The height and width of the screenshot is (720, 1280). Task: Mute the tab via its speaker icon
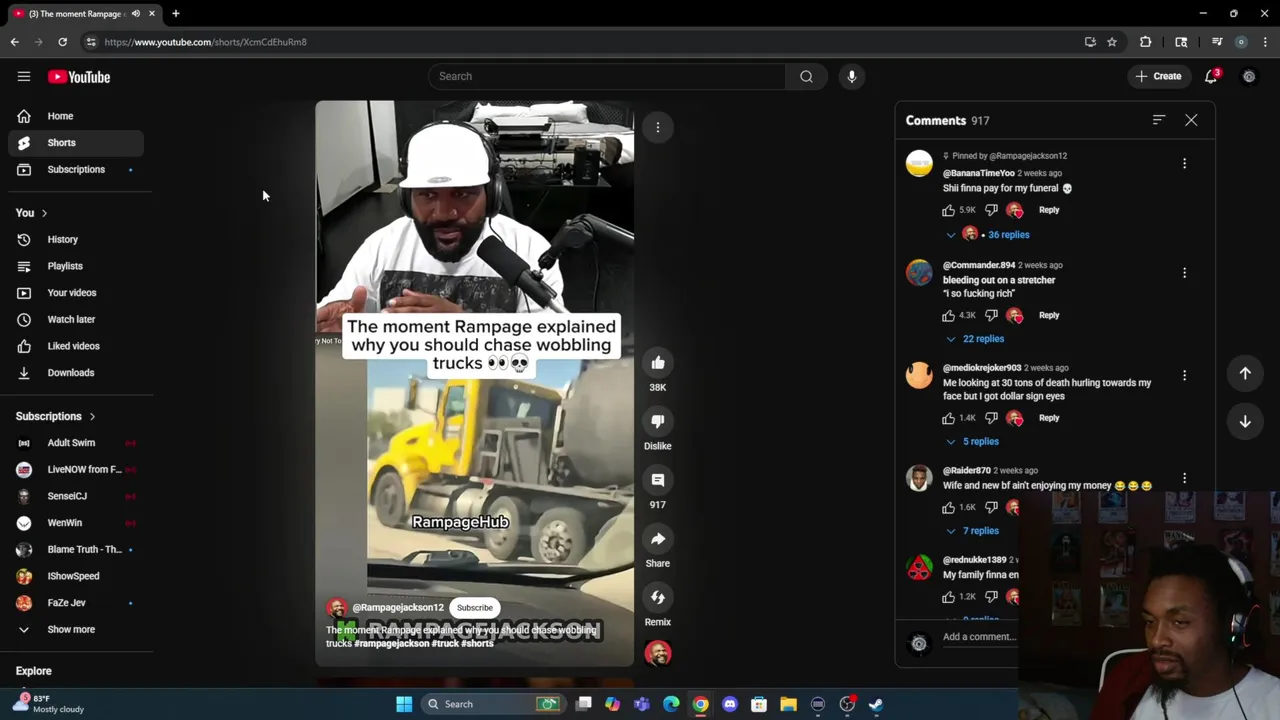[x=135, y=13]
